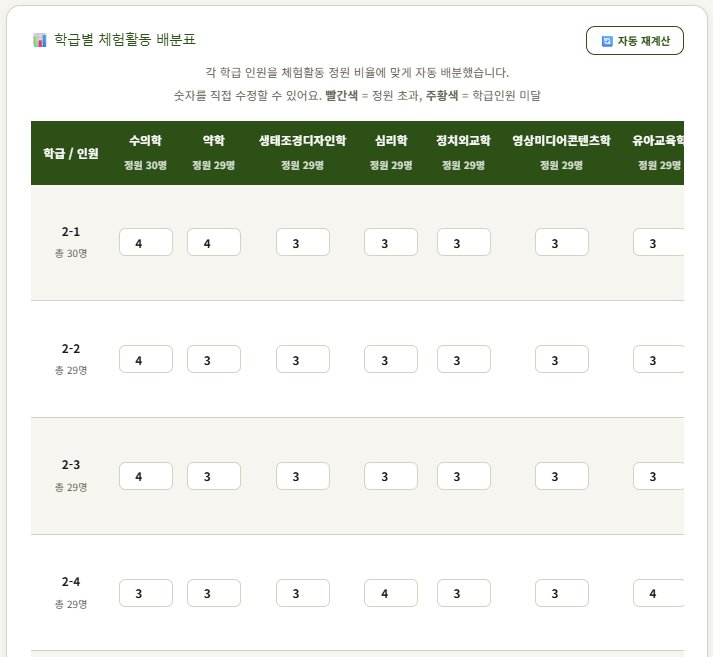
Task: Select the 2-2 생태조경디자인학 input box
Action: 303,359
